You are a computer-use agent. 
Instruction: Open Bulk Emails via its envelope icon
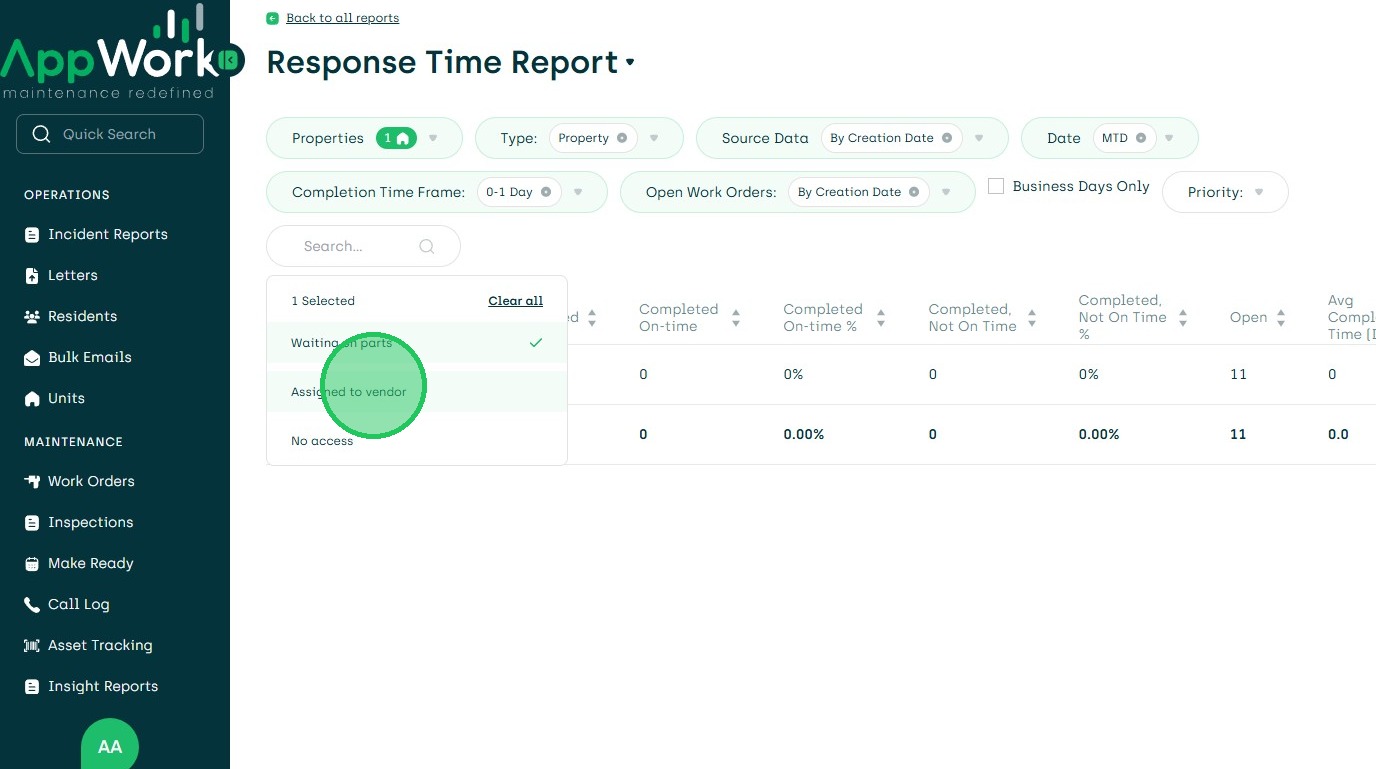point(32,358)
